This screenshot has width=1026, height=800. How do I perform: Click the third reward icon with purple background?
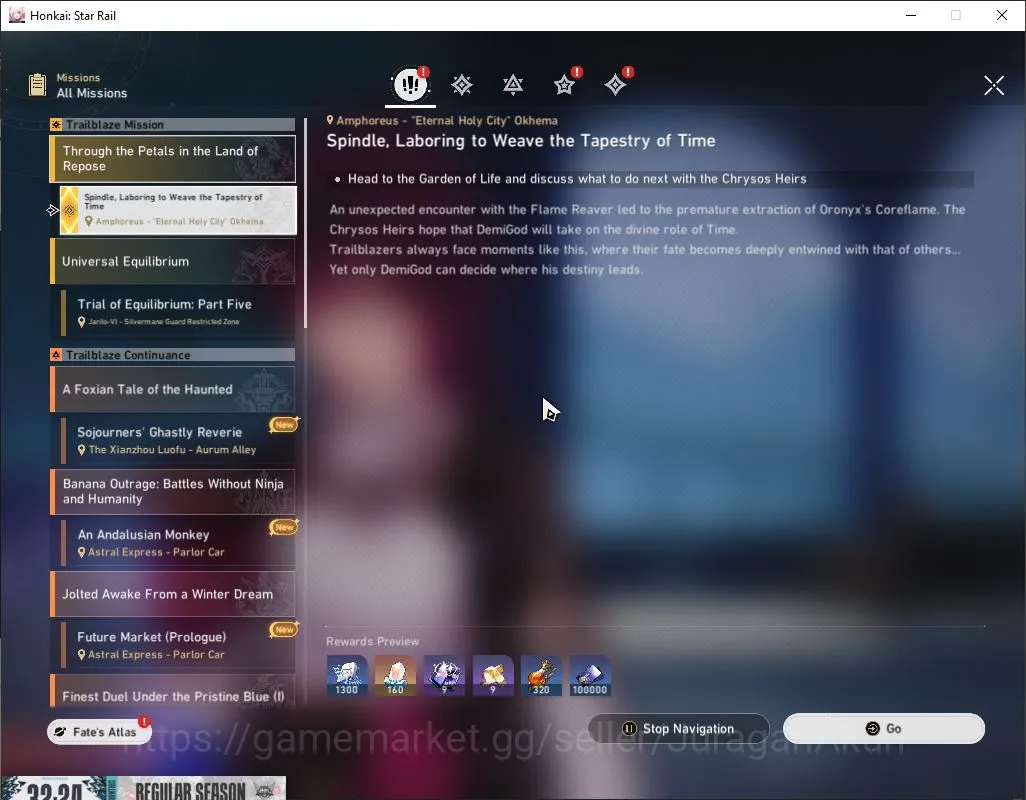point(444,676)
